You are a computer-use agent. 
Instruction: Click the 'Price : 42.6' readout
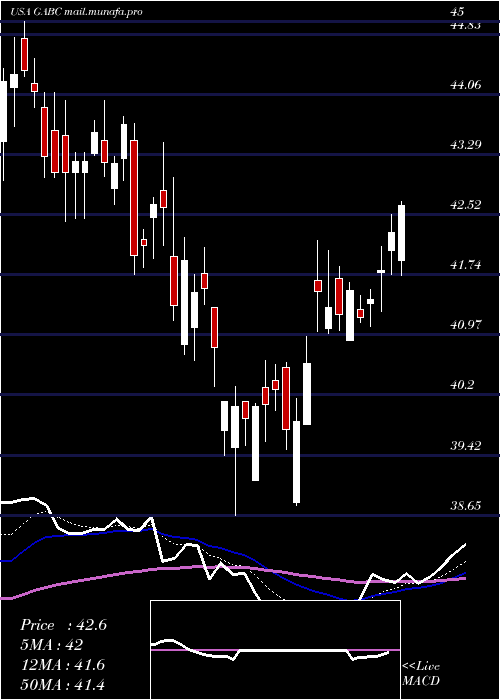[x=63, y=625]
